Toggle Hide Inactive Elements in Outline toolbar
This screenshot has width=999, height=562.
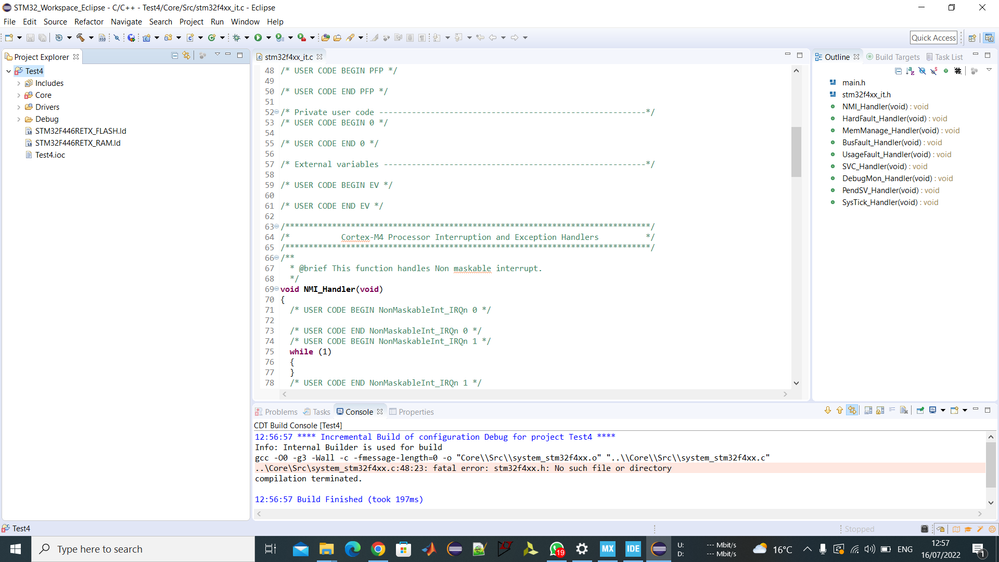958,71
